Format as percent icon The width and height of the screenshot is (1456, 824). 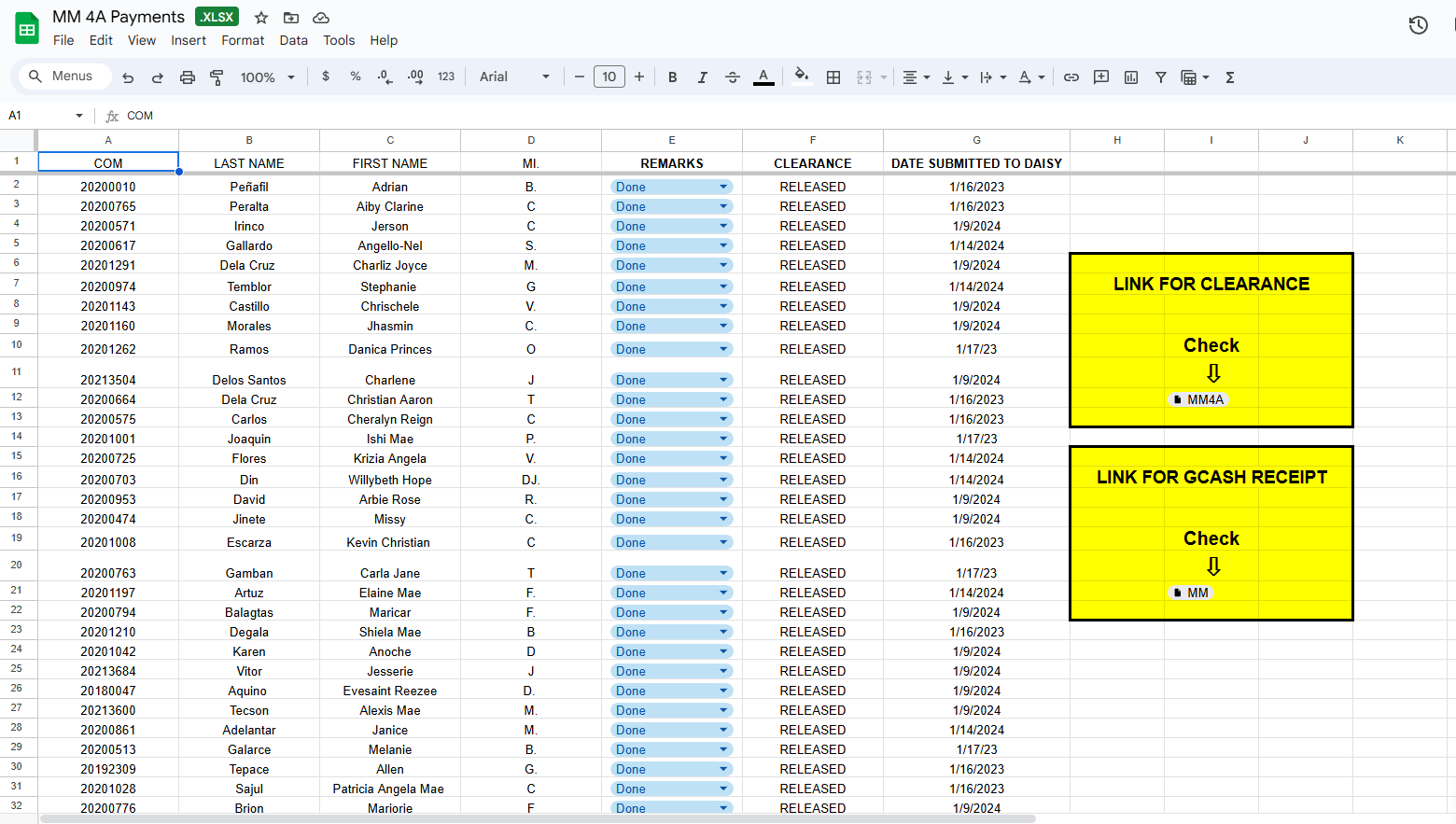[x=356, y=77]
